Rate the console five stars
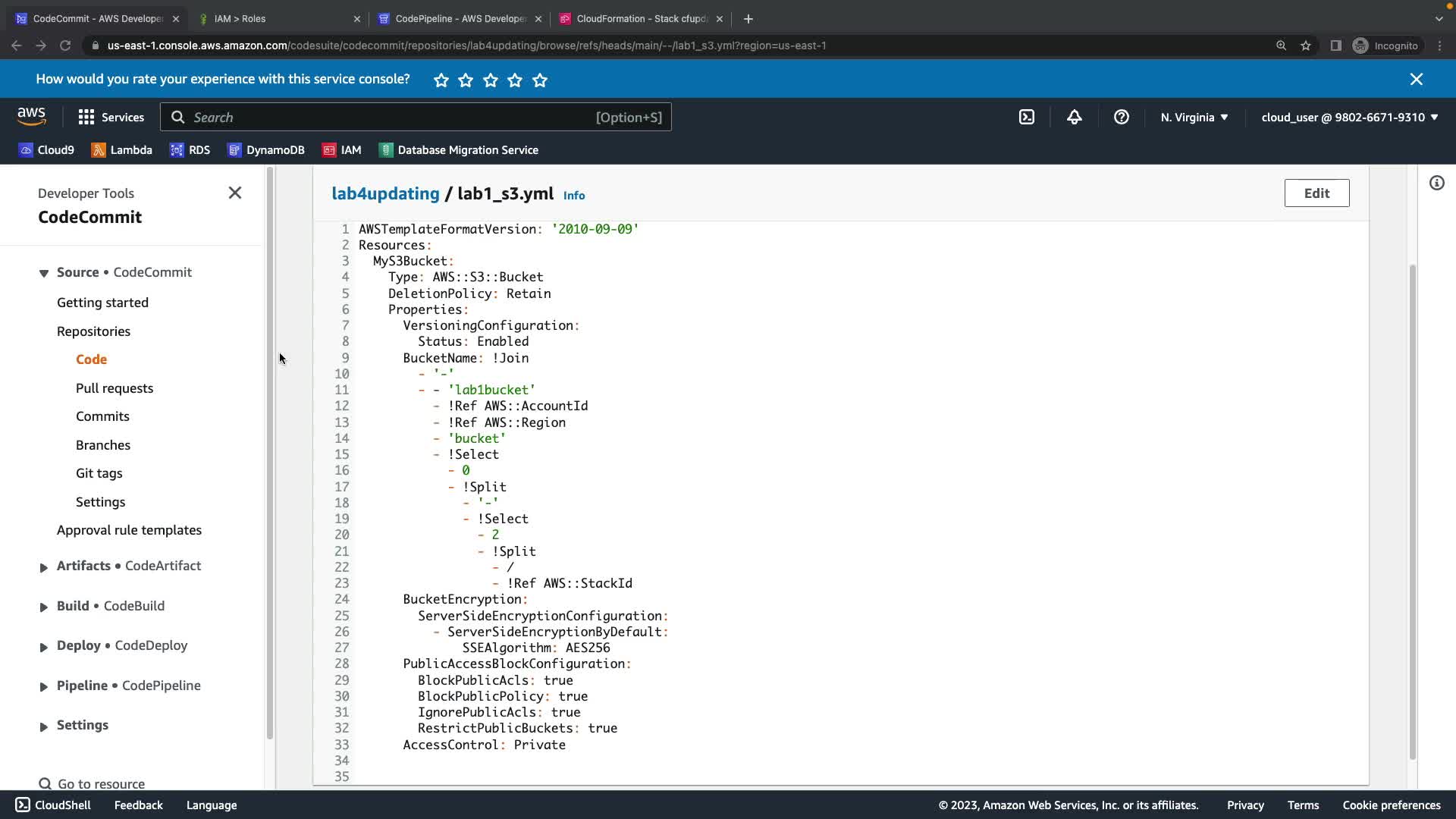 (x=540, y=80)
